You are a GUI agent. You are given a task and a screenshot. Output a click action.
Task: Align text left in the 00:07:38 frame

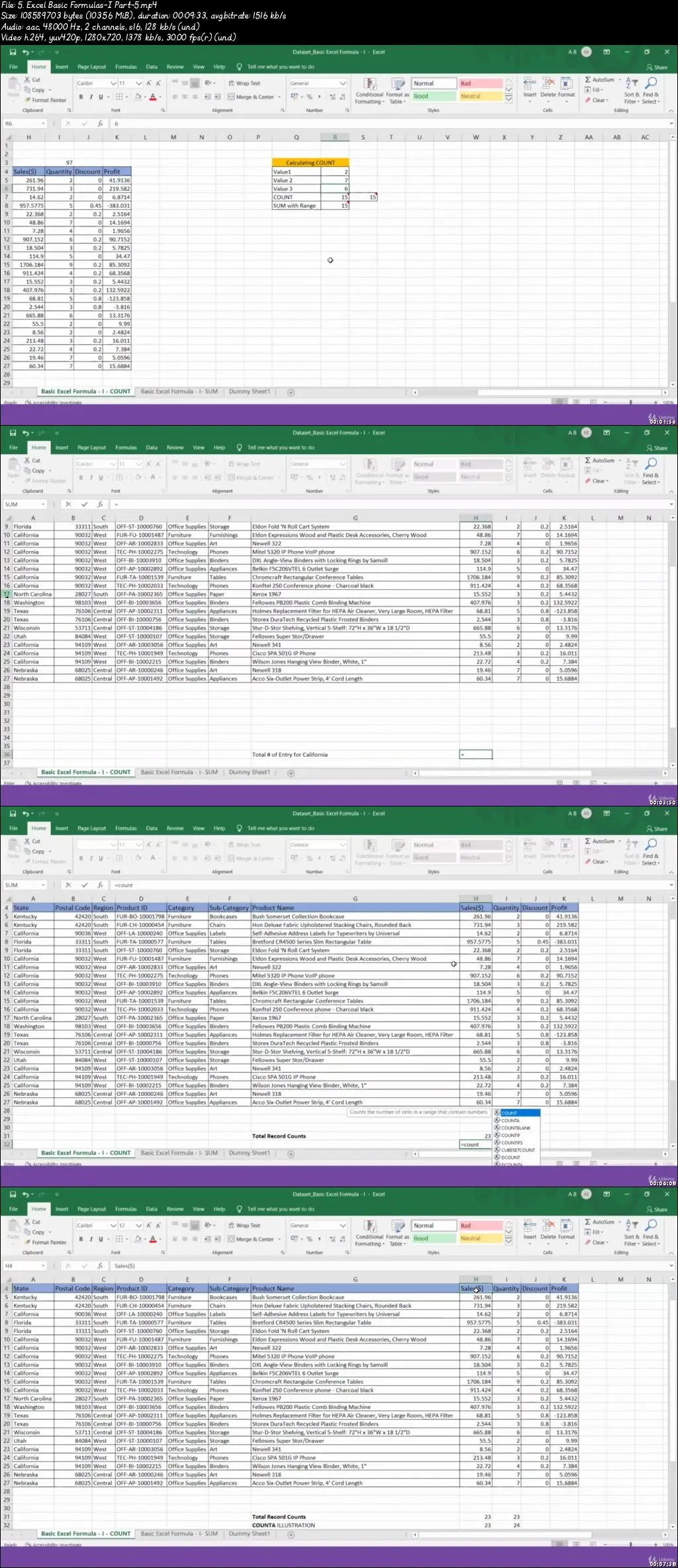(175, 1239)
